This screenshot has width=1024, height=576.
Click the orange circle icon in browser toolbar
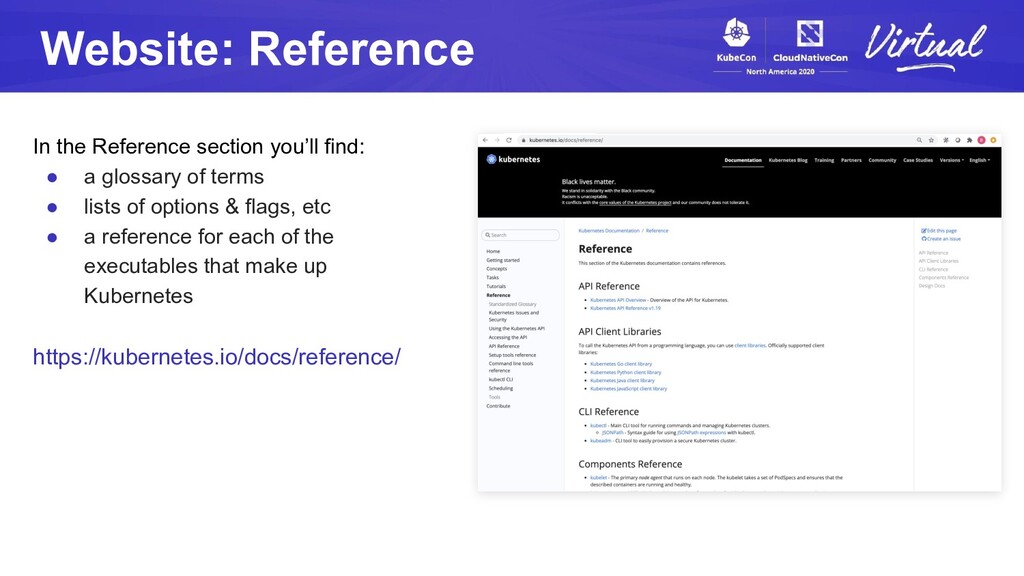(x=993, y=140)
